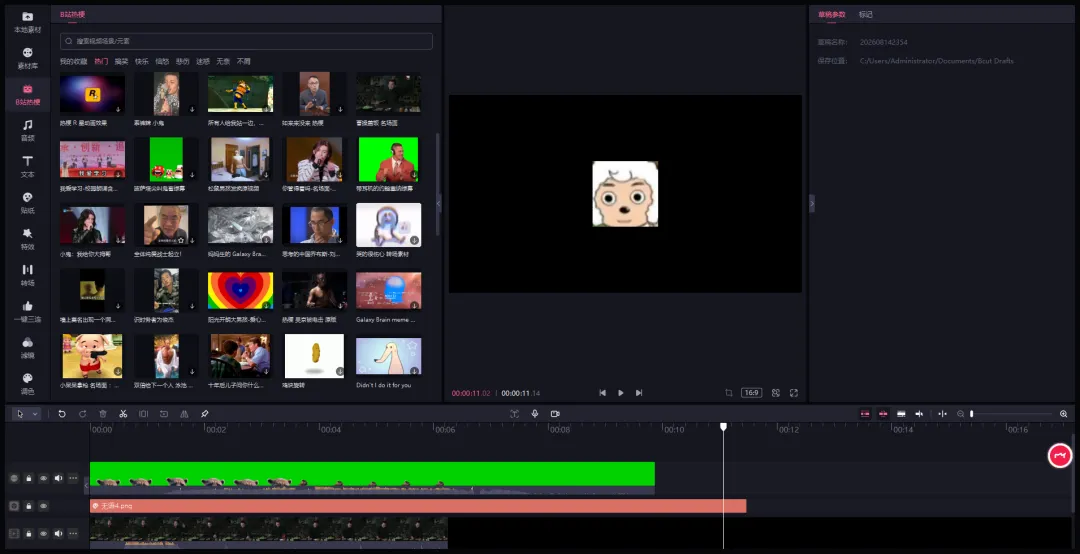The width and height of the screenshot is (1080, 554).
Task: Click the trash delete icon in timeline toolbar
Action: click(103, 413)
